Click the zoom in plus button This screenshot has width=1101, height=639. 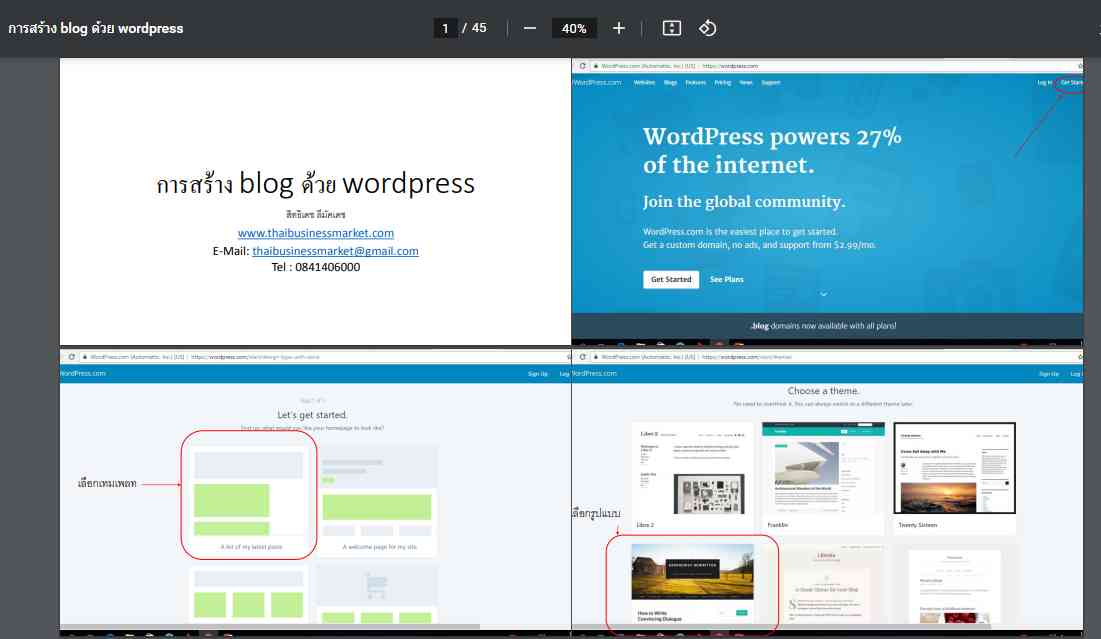pyautogui.click(x=619, y=28)
